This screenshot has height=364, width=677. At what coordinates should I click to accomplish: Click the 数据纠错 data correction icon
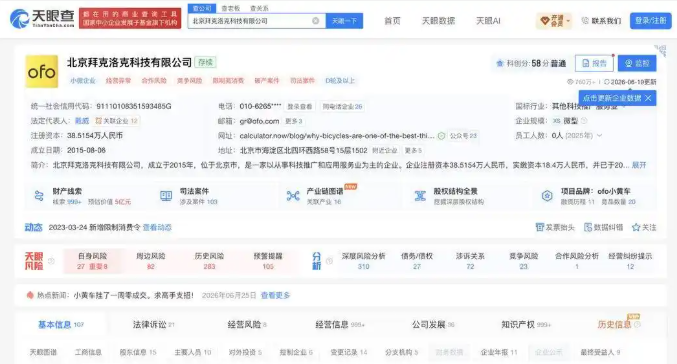click(588, 227)
